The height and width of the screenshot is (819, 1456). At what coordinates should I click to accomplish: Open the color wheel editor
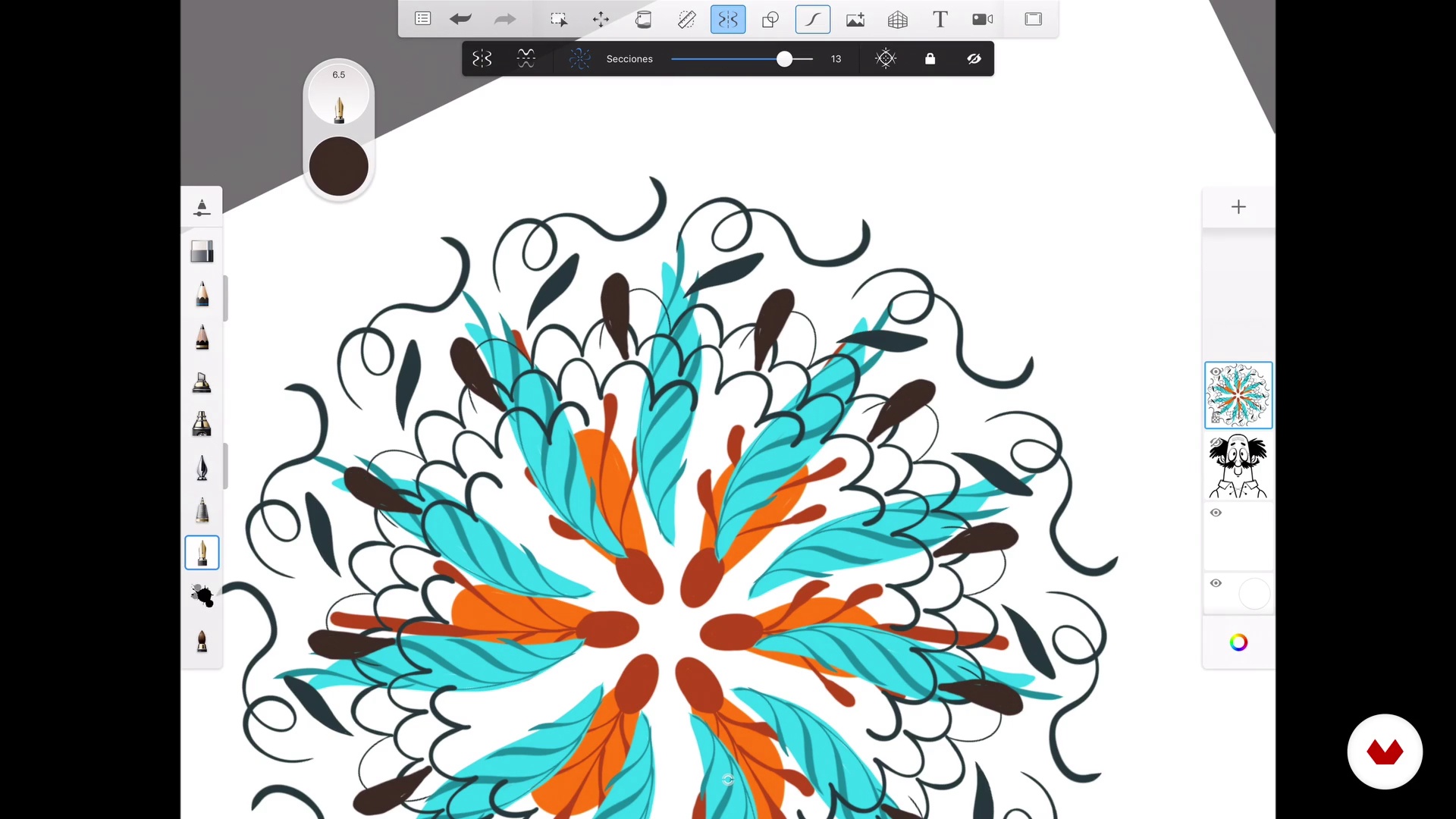click(1238, 643)
